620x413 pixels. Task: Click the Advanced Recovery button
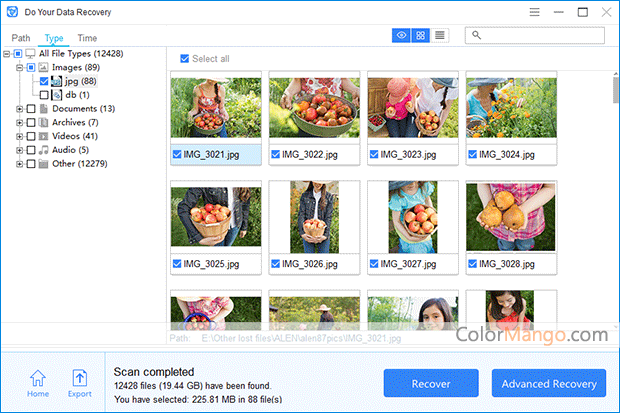[x=549, y=384]
